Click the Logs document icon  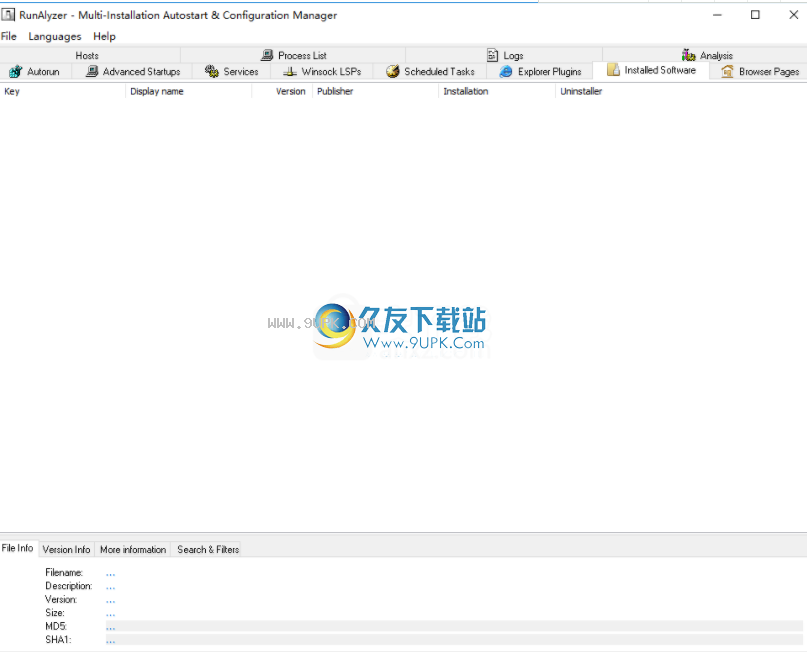pyautogui.click(x=493, y=55)
